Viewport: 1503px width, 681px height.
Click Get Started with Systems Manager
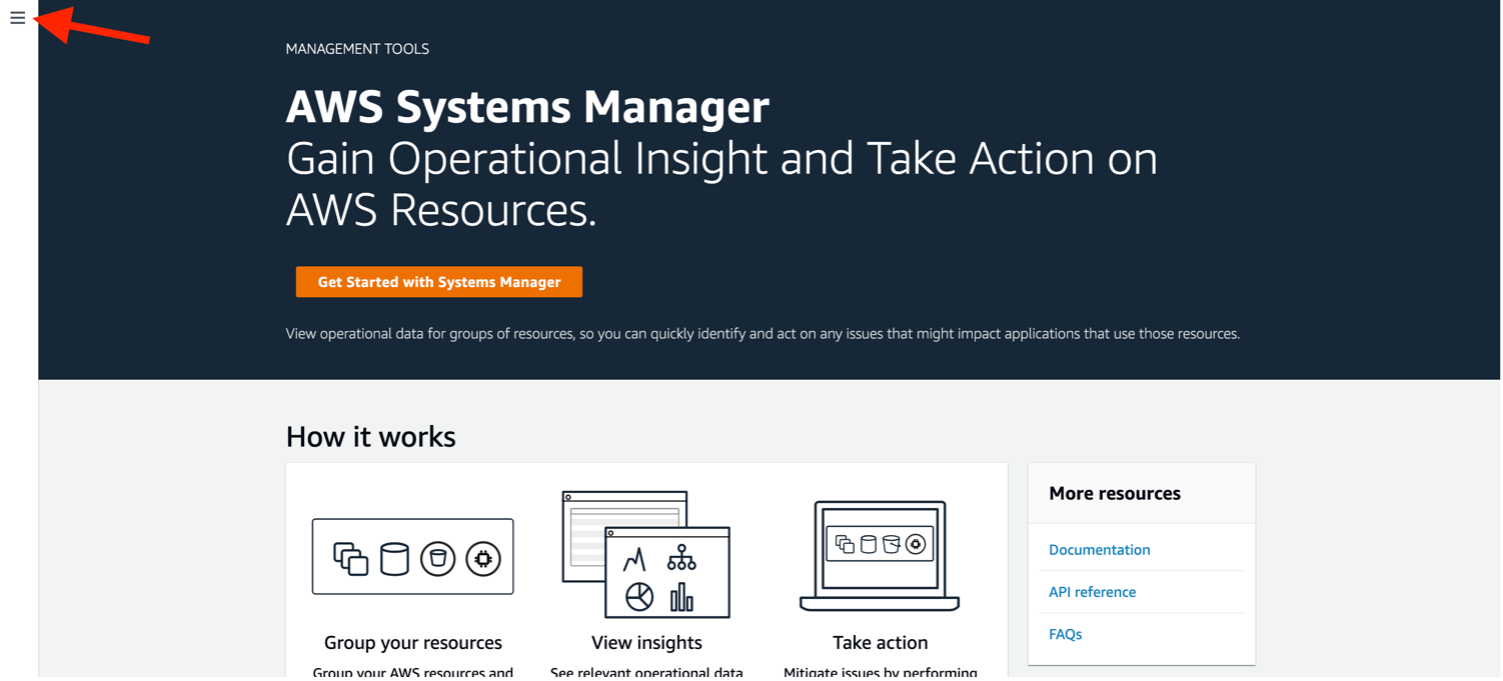(x=439, y=282)
